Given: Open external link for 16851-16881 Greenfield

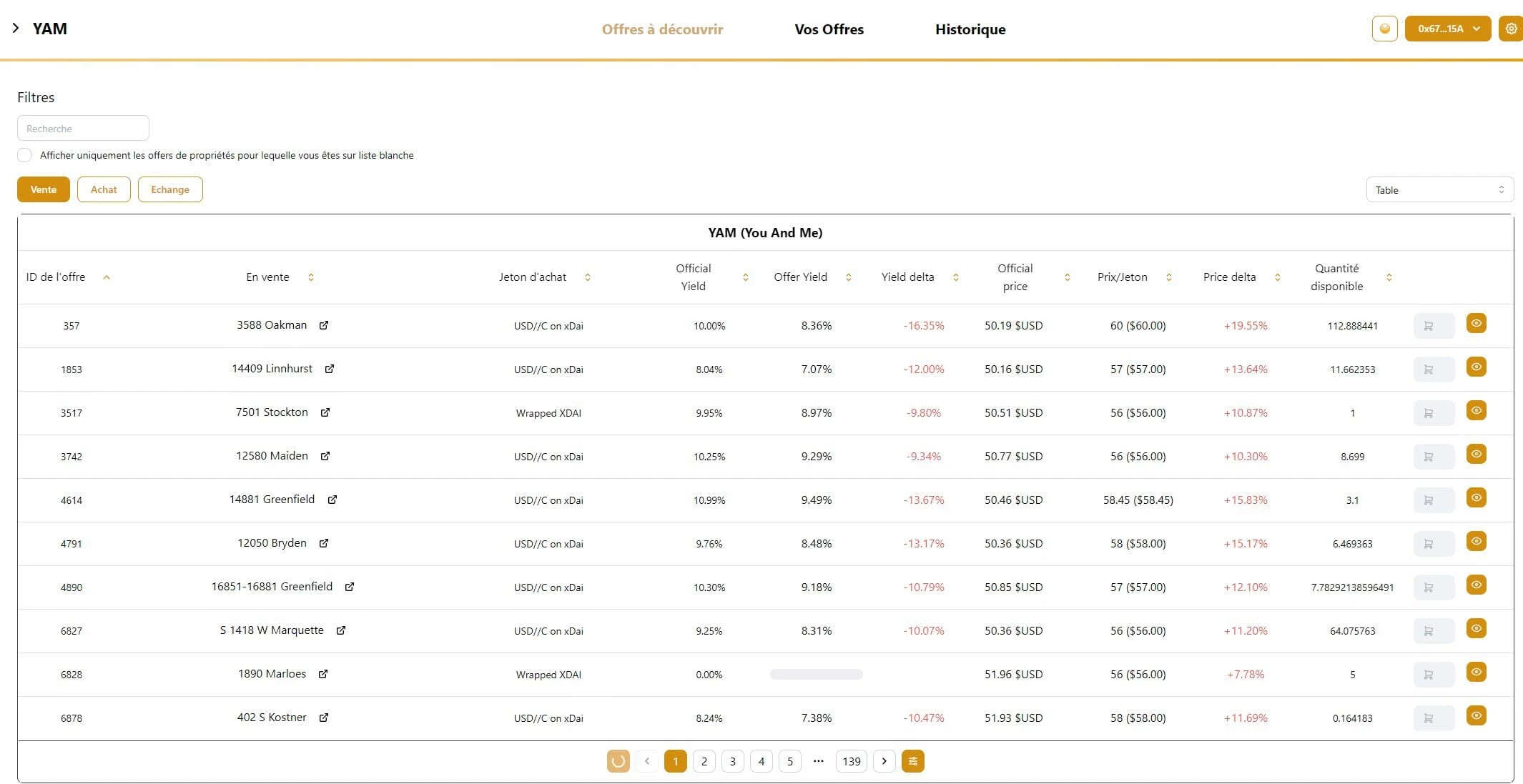Looking at the screenshot, I should click(350, 587).
